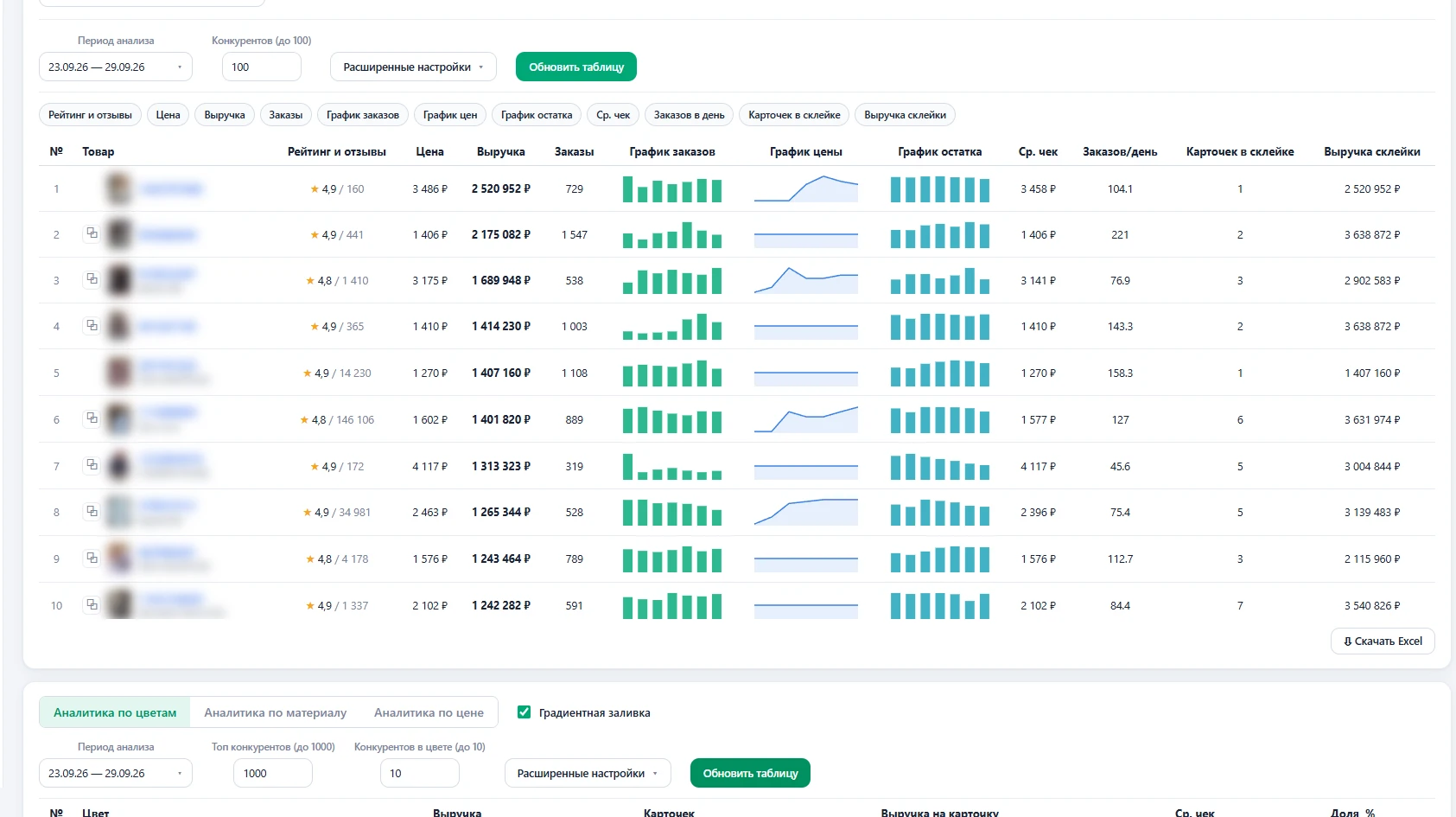Expand upper Расширенные настройки dropdown
Image resolution: width=1456 pixels, height=817 pixels.
(x=413, y=67)
